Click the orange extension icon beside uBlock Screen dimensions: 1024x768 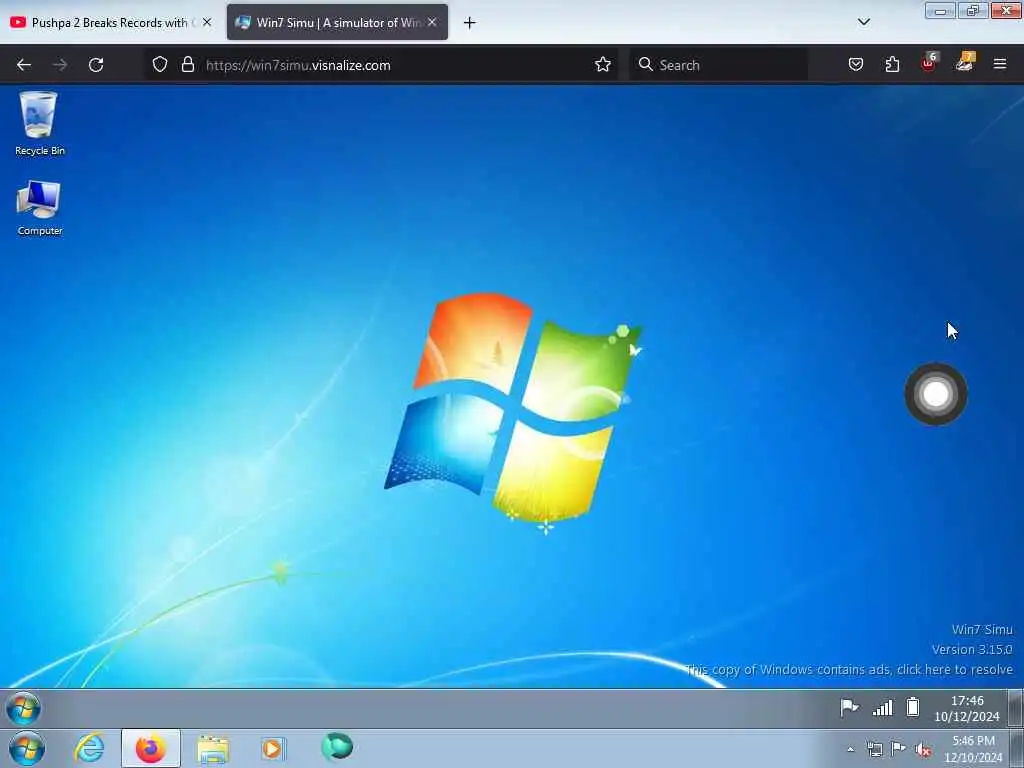(x=965, y=63)
